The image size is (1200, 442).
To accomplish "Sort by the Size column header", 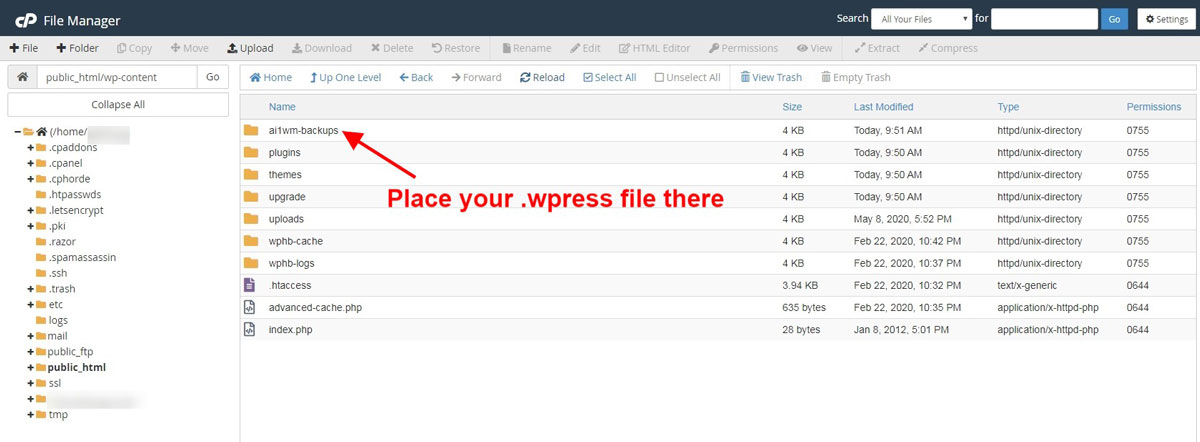I will tap(792, 107).
